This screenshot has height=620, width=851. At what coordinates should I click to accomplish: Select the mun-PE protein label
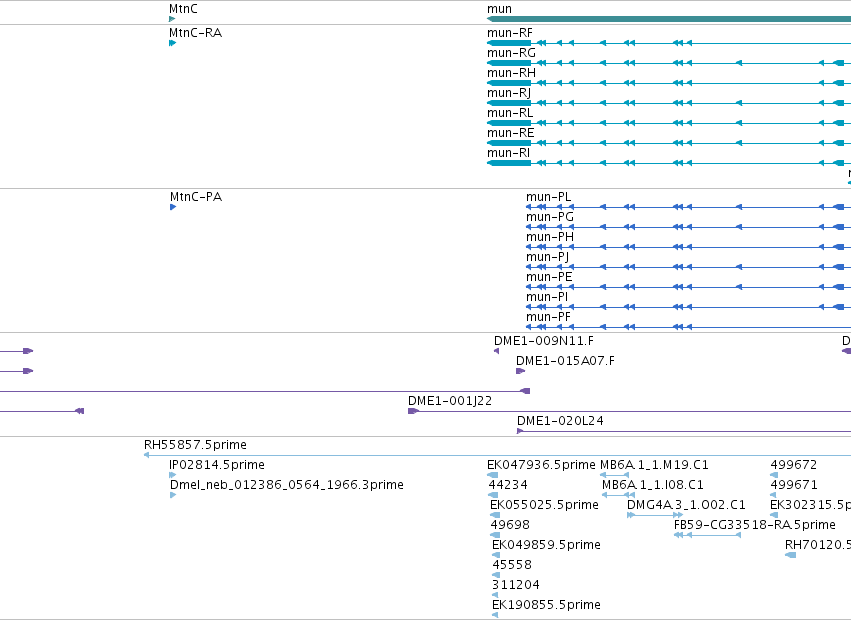[549, 277]
